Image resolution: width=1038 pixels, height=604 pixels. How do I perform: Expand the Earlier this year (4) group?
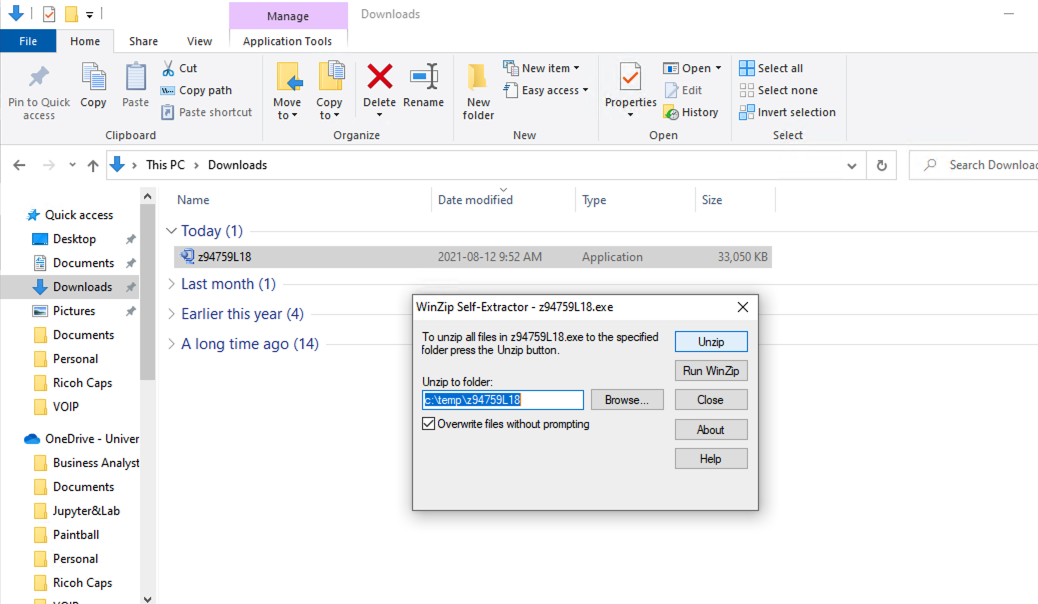click(171, 314)
